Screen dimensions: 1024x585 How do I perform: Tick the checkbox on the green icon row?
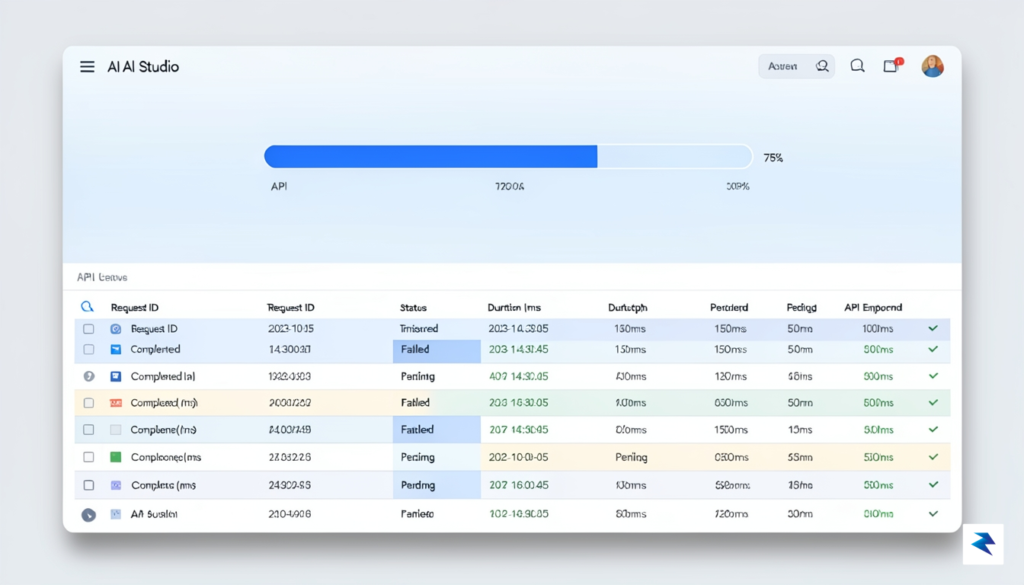coord(89,457)
